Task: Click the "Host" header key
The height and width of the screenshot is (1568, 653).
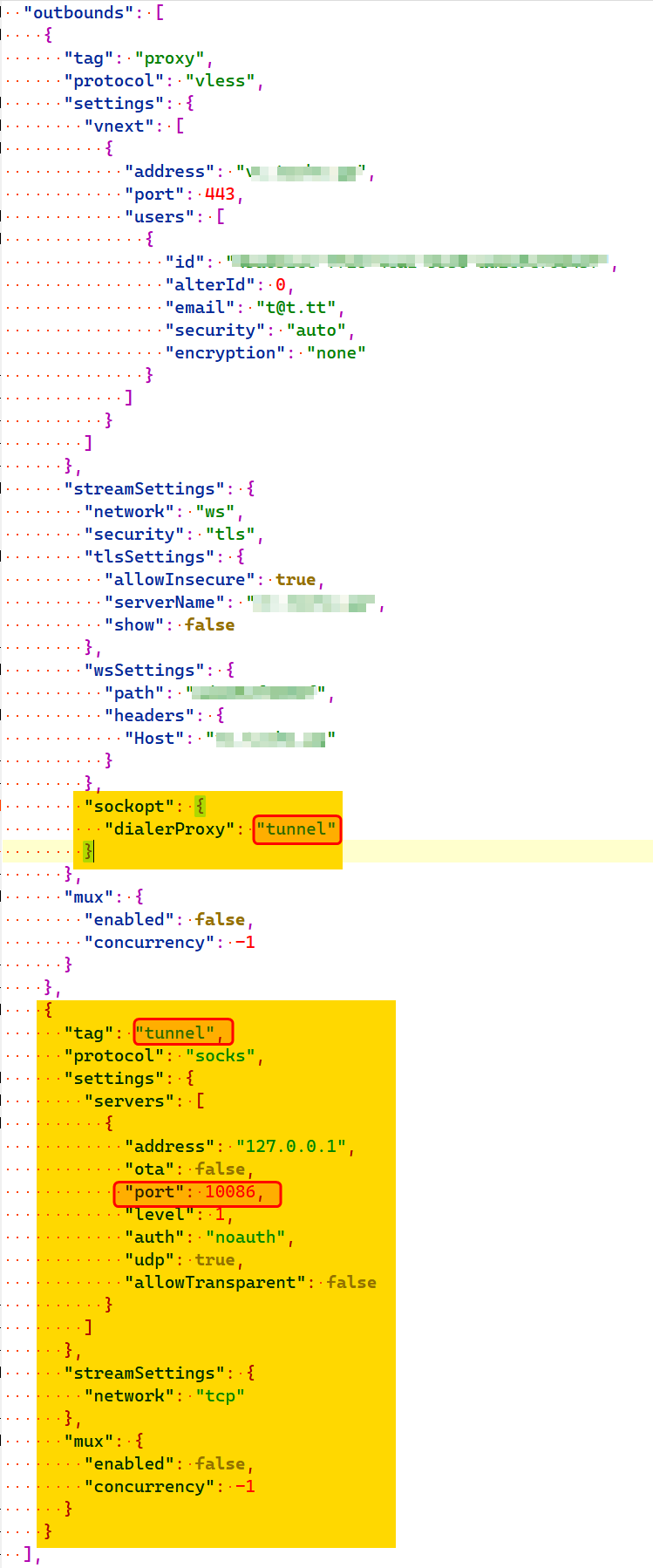Action: pos(154,739)
